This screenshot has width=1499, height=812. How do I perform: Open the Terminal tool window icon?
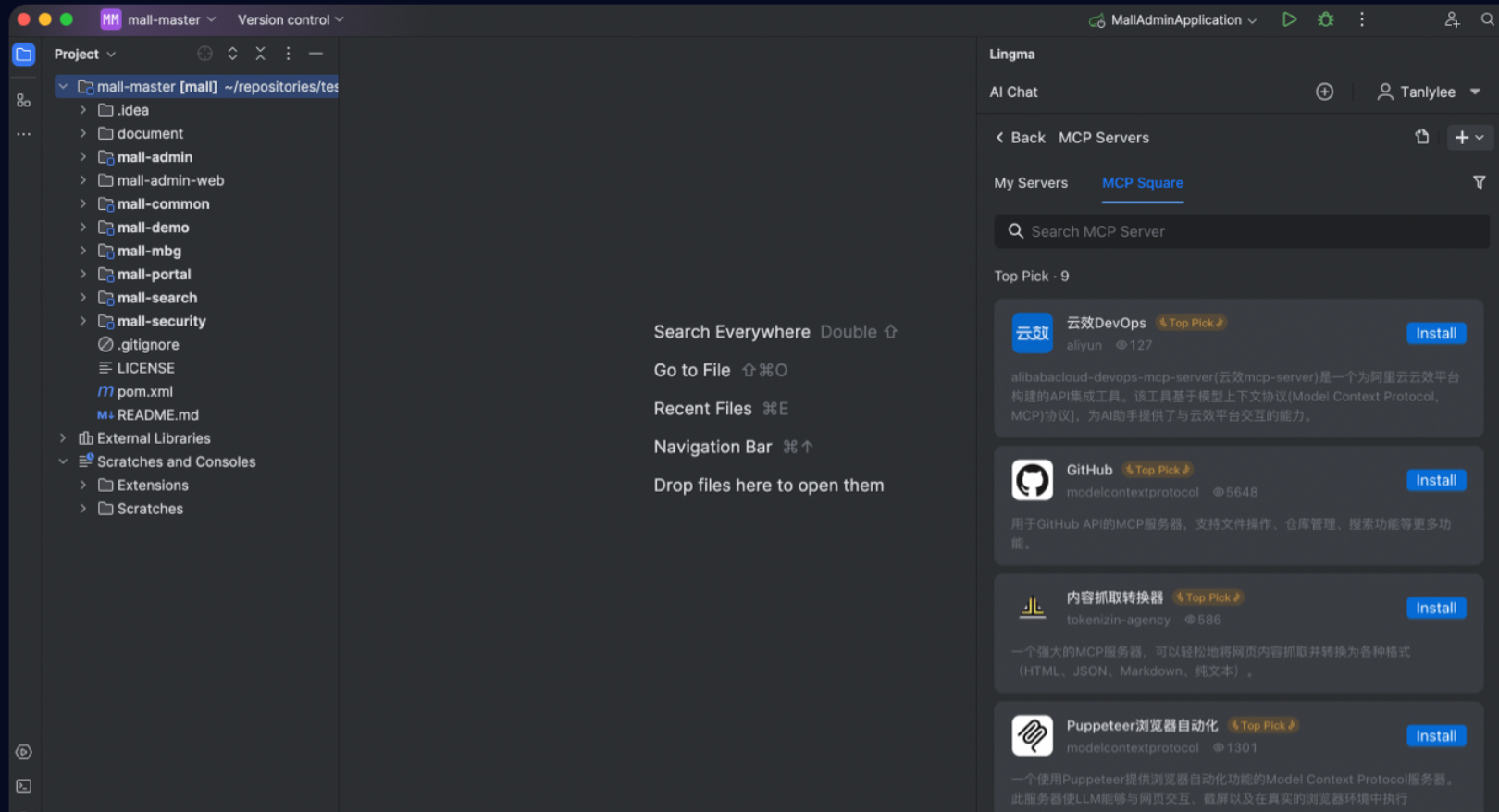point(24,786)
